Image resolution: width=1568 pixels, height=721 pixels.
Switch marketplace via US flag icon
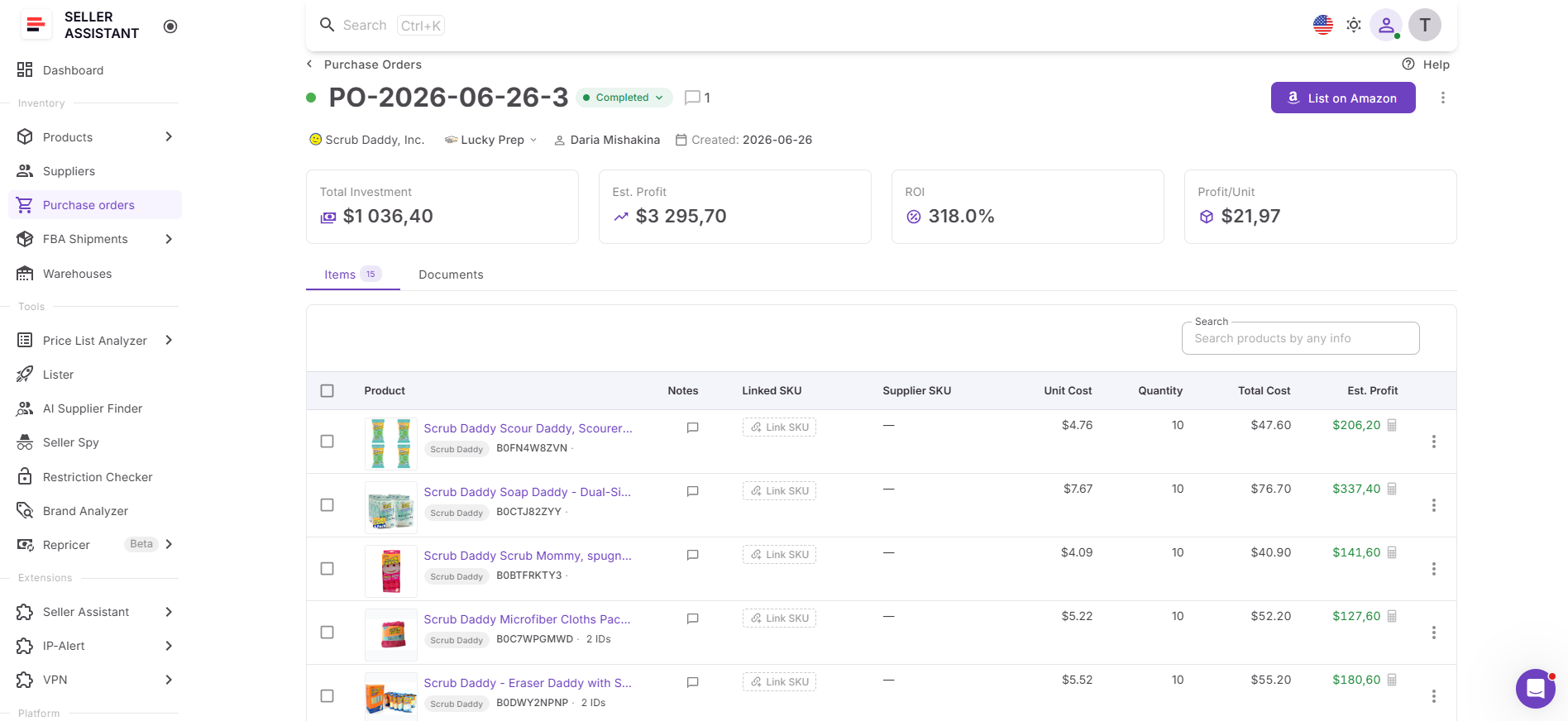(1323, 25)
